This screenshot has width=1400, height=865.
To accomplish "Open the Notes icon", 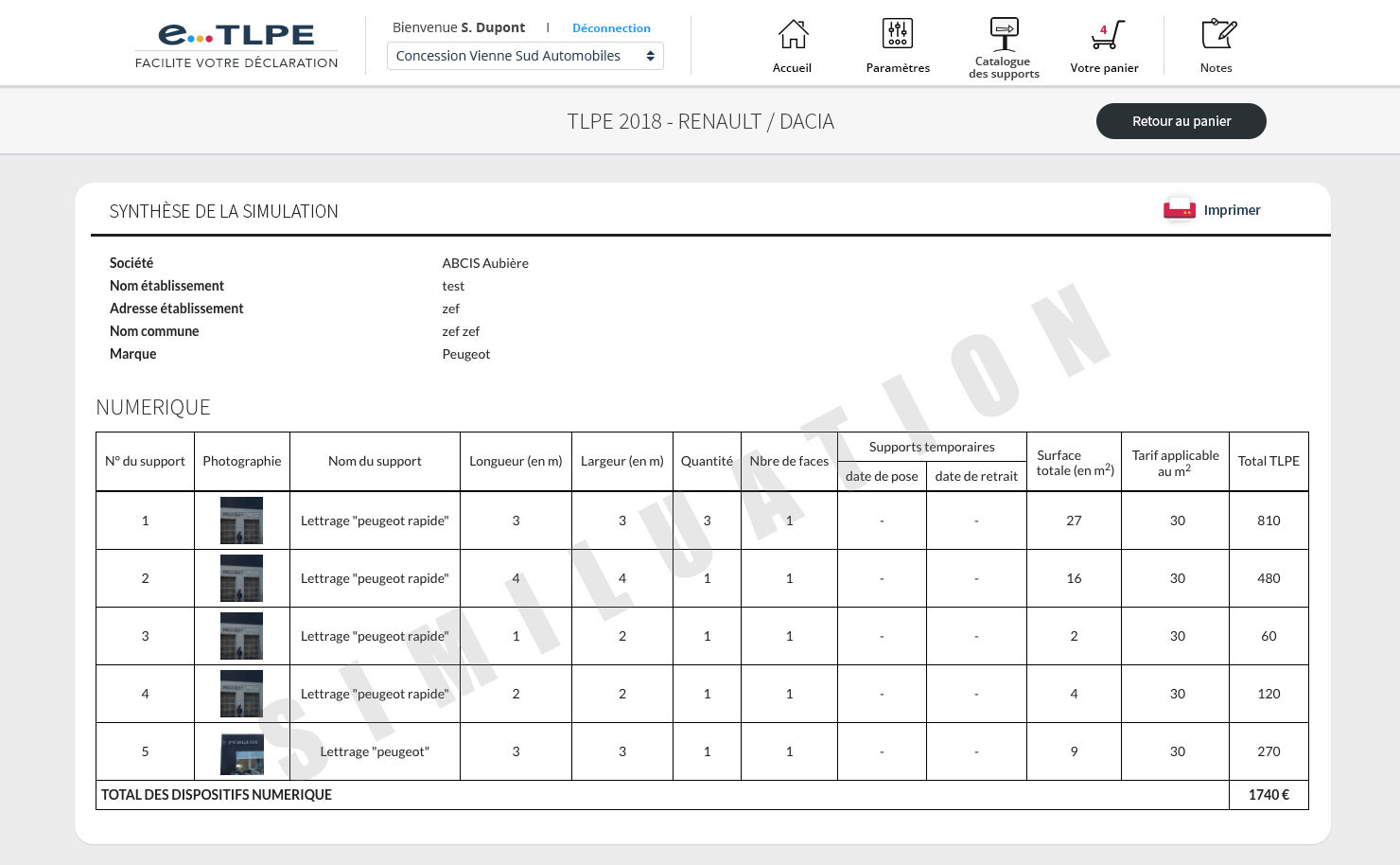I will pyautogui.click(x=1217, y=34).
